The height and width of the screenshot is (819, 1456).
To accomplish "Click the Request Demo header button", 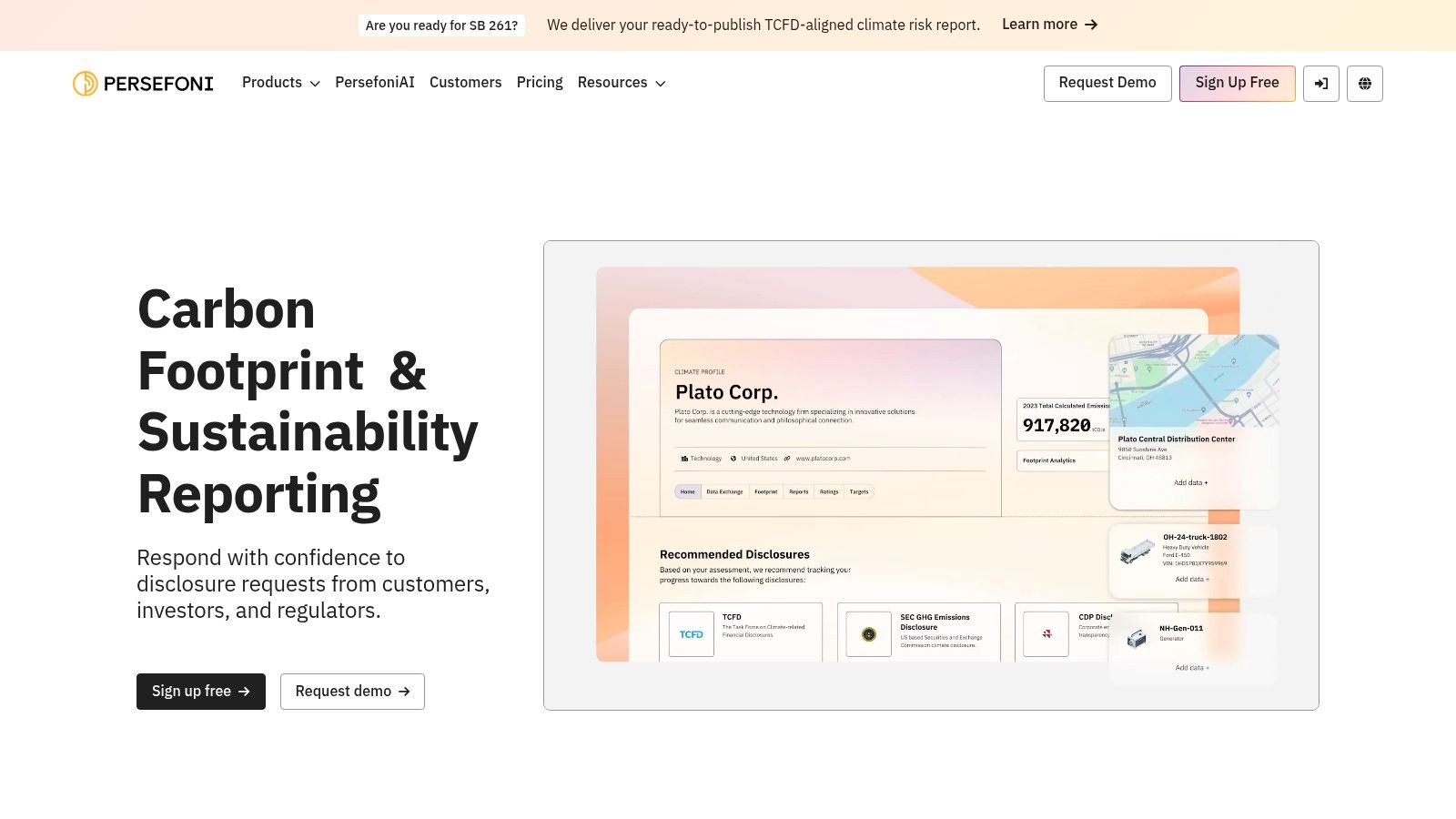I will point(1107,84).
